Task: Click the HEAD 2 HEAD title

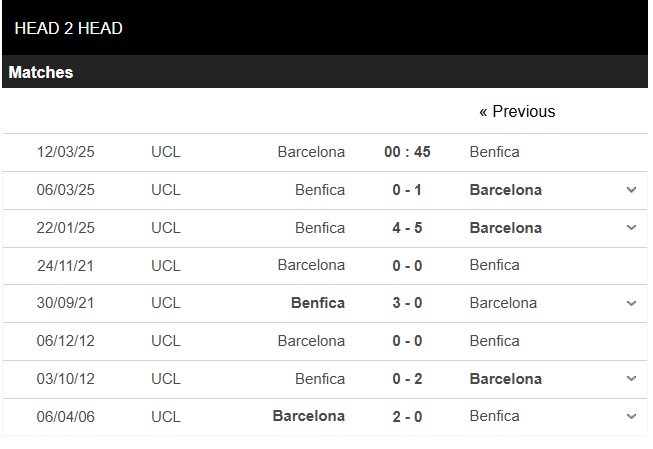Action: click(69, 28)
